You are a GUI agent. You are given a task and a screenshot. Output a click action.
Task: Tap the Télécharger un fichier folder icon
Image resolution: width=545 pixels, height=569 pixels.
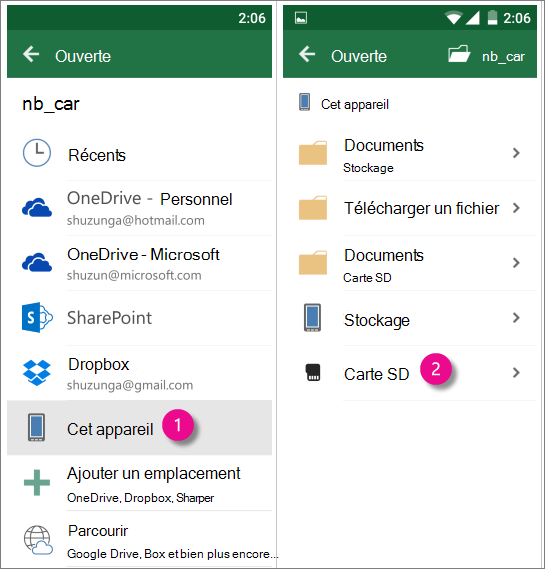click(313, 208)
